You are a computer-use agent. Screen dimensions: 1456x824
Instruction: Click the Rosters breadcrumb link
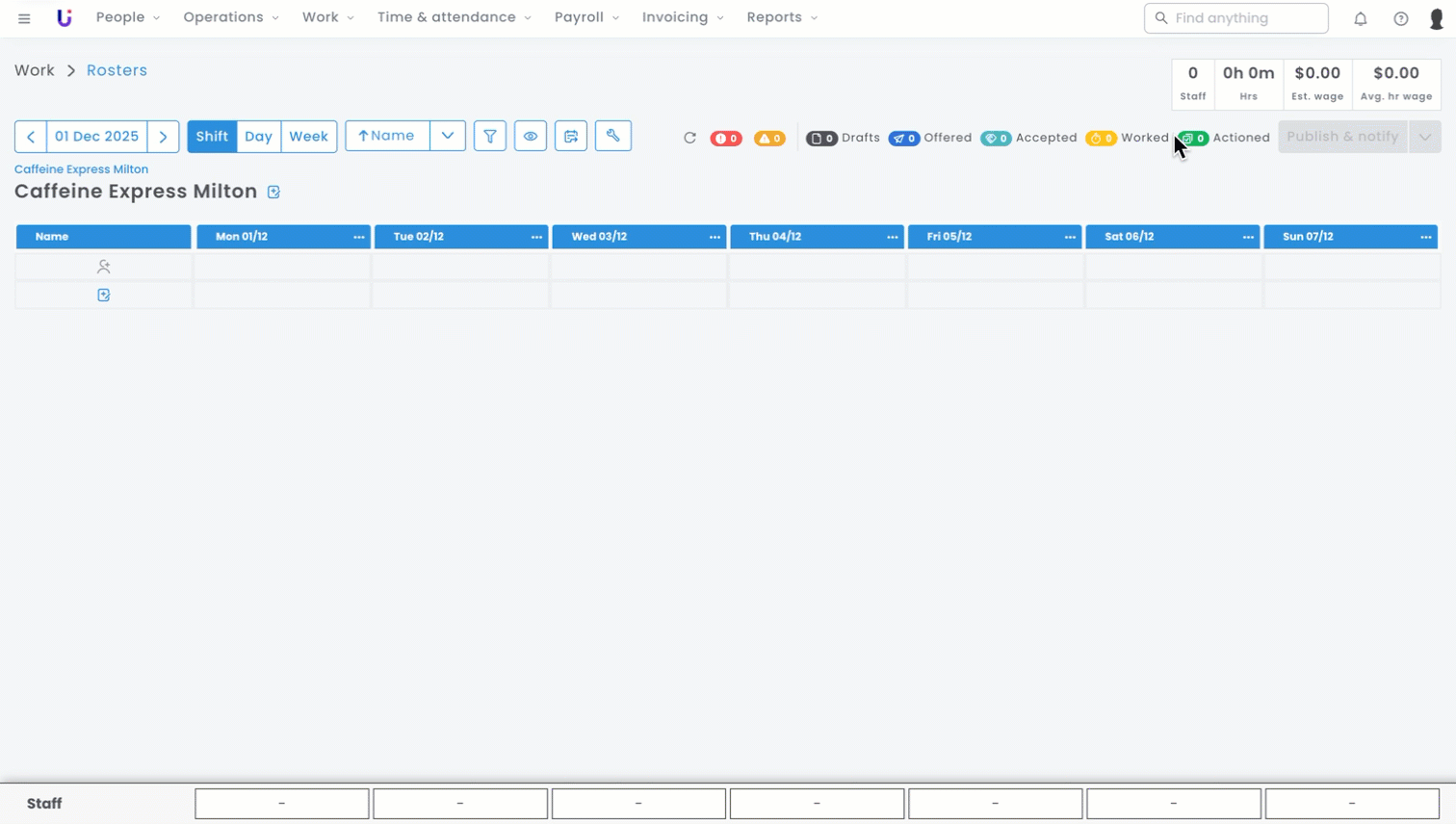click(x=117, y=70)
